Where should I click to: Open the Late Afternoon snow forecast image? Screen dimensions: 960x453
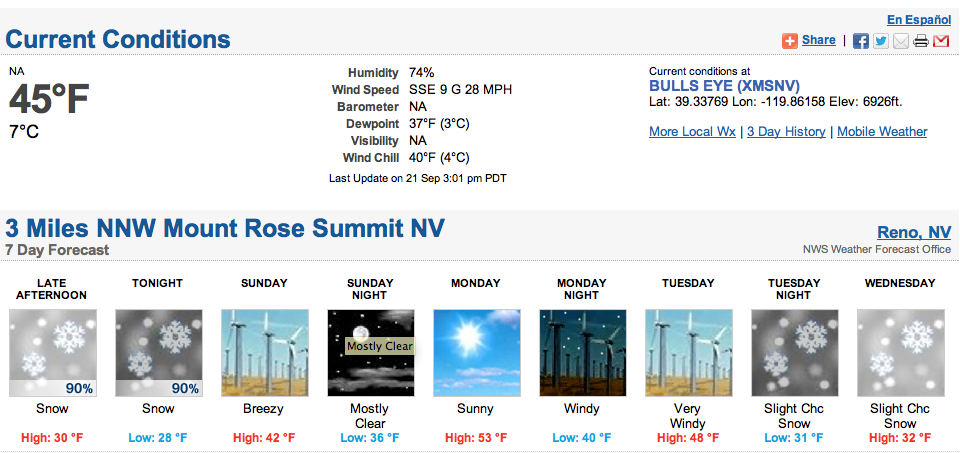point(53,353)
